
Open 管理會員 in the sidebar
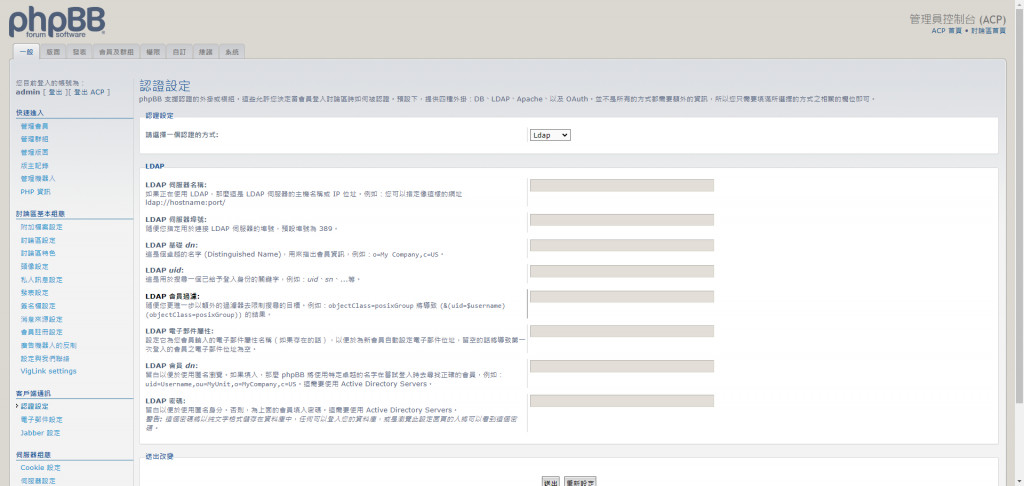tap(35, 126)
